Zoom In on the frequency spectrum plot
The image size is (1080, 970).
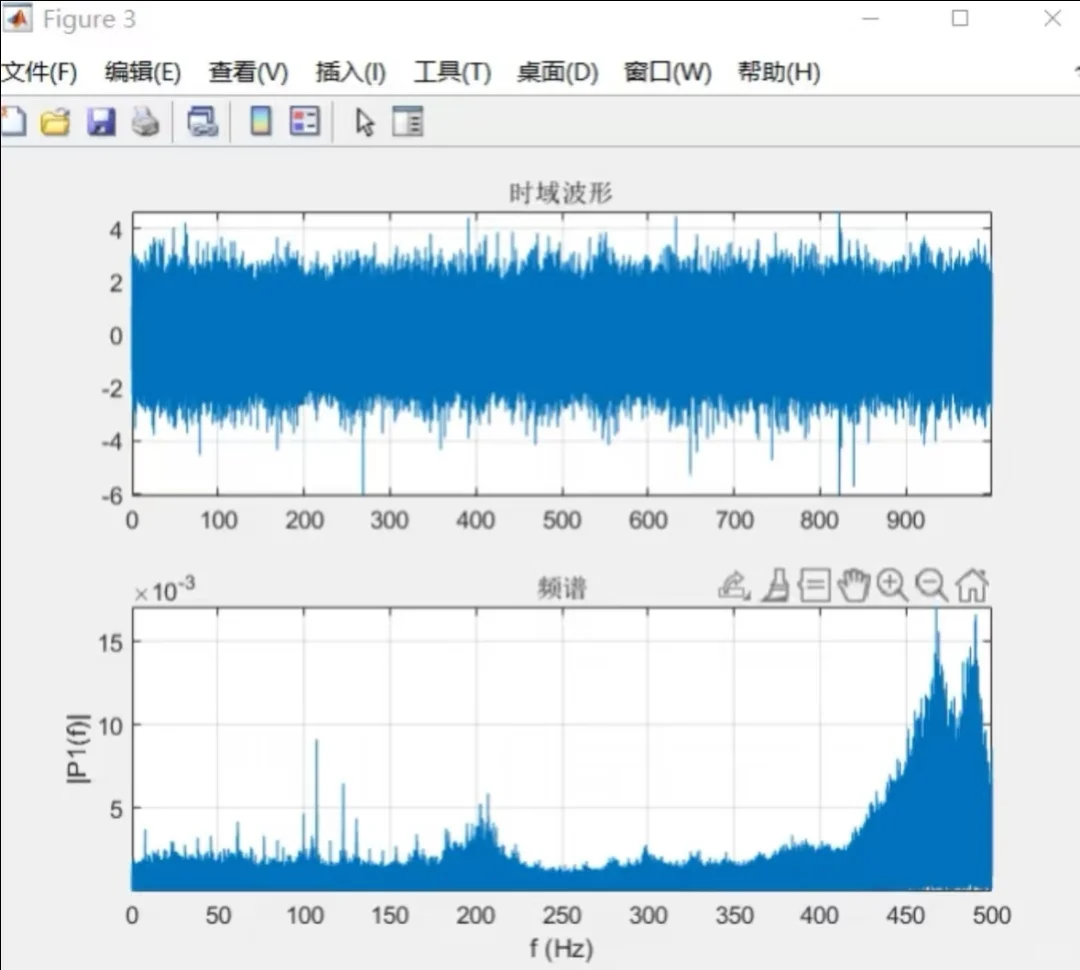pos(892,586)
